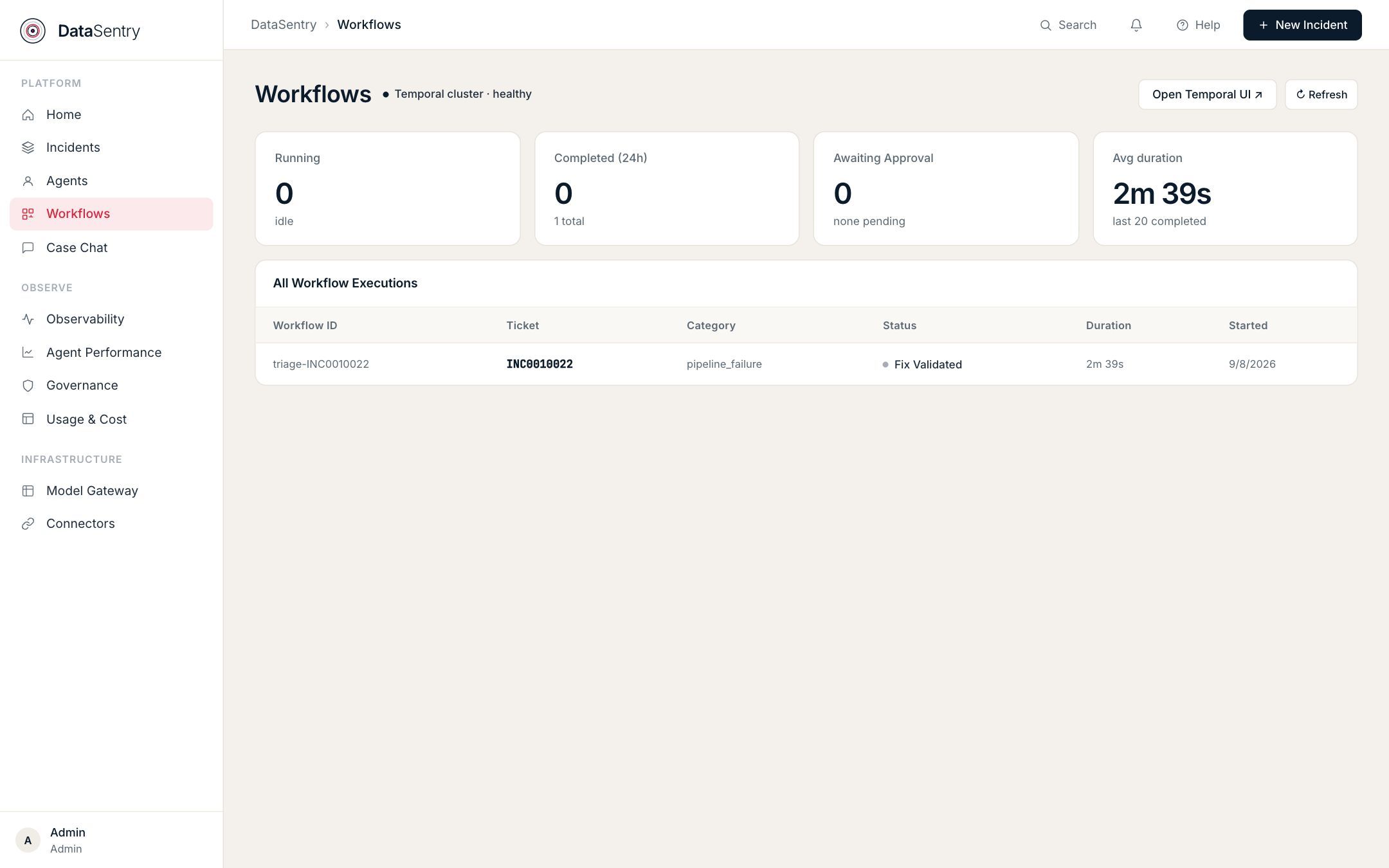Click the 2m 39s duration cell
The image size is (1389, 868).
click(x=1105, y=364)
